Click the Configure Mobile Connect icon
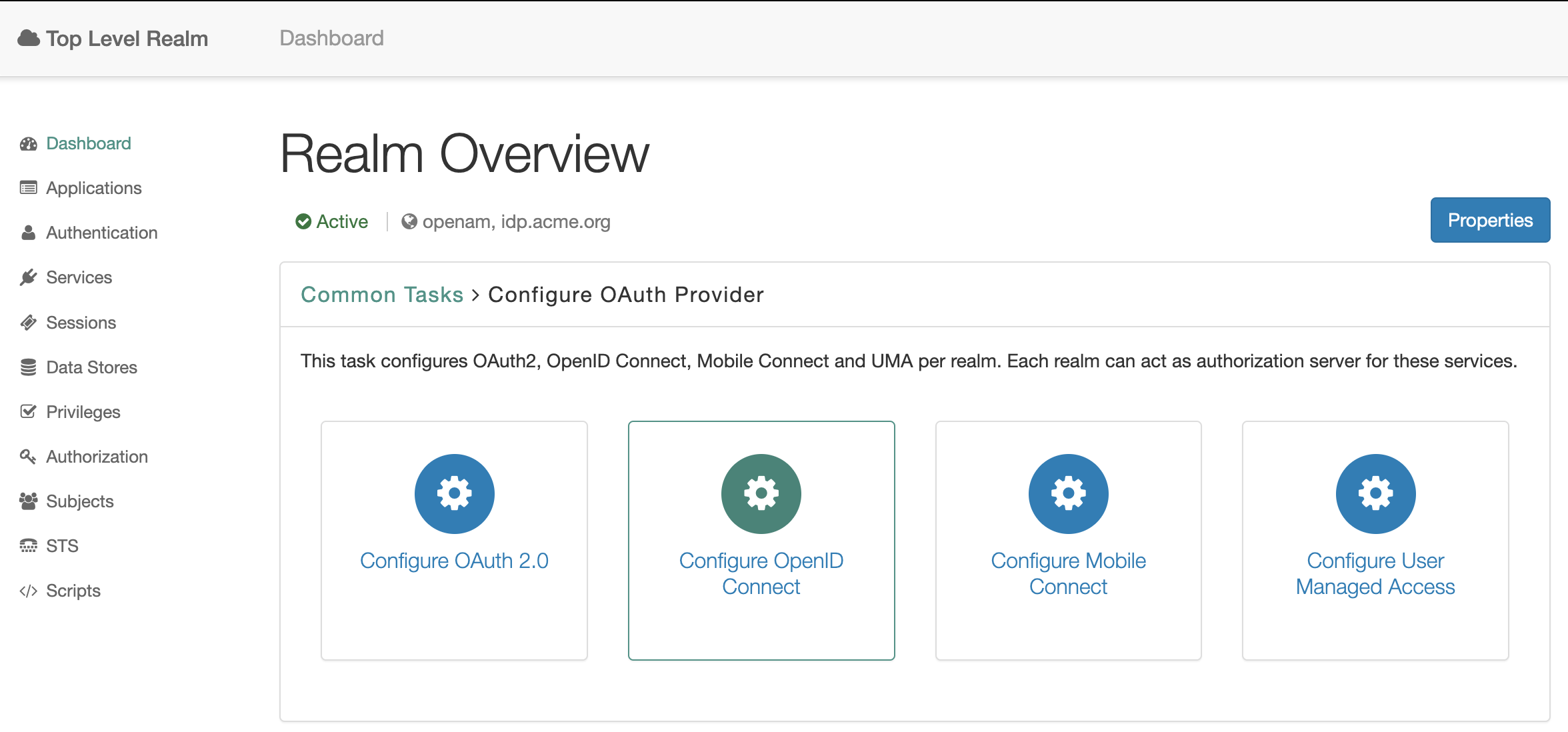Viewport: 1568px width, 732px height. (1068, 494)
